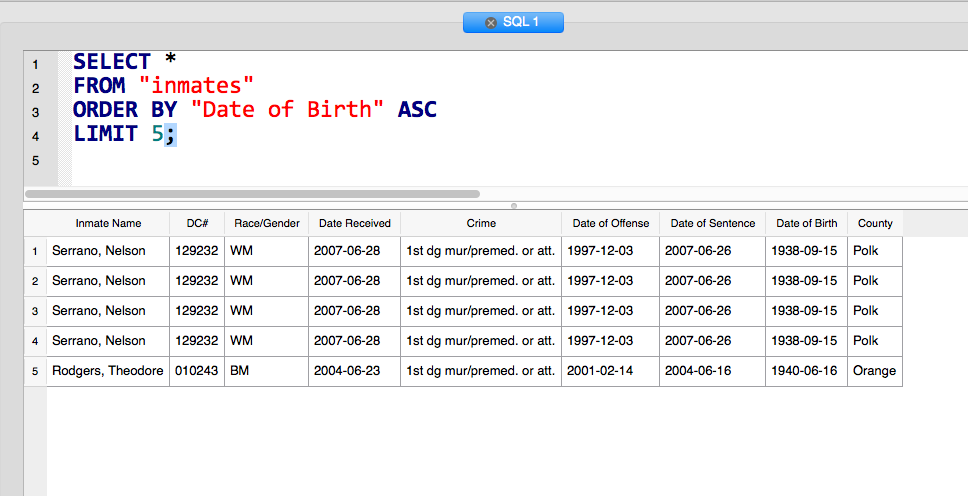
Task: Click 1938-09-15 in row 2
Action: coord(804,280)
